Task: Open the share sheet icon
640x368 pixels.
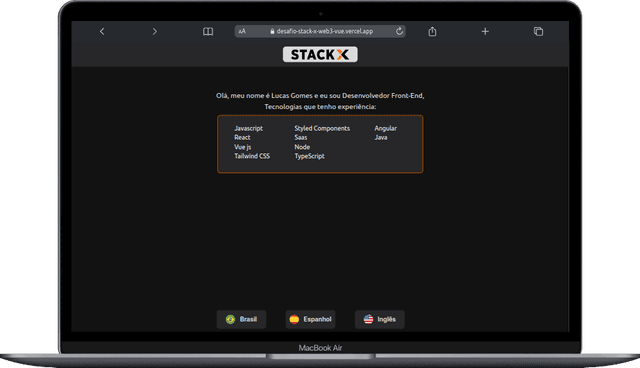Action: tap(432, 31)
